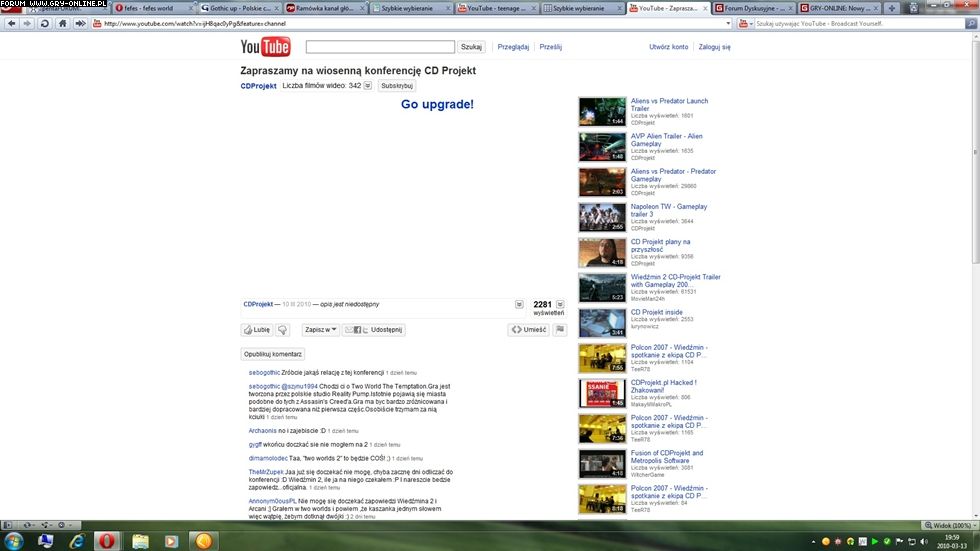Switch to the Ramówka kanał tab

pos(324,8)
